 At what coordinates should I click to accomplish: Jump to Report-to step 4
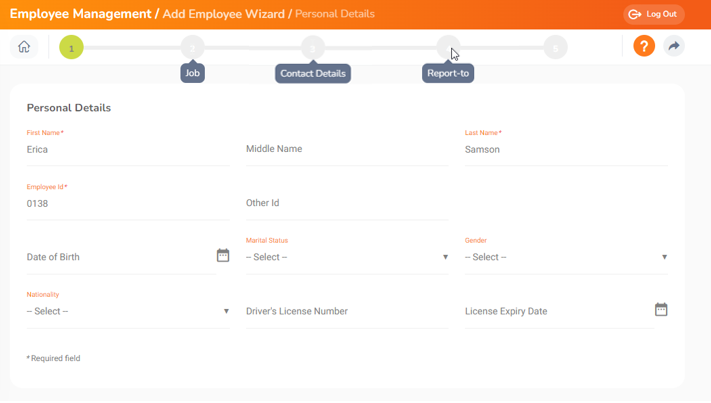pos(447,47)
